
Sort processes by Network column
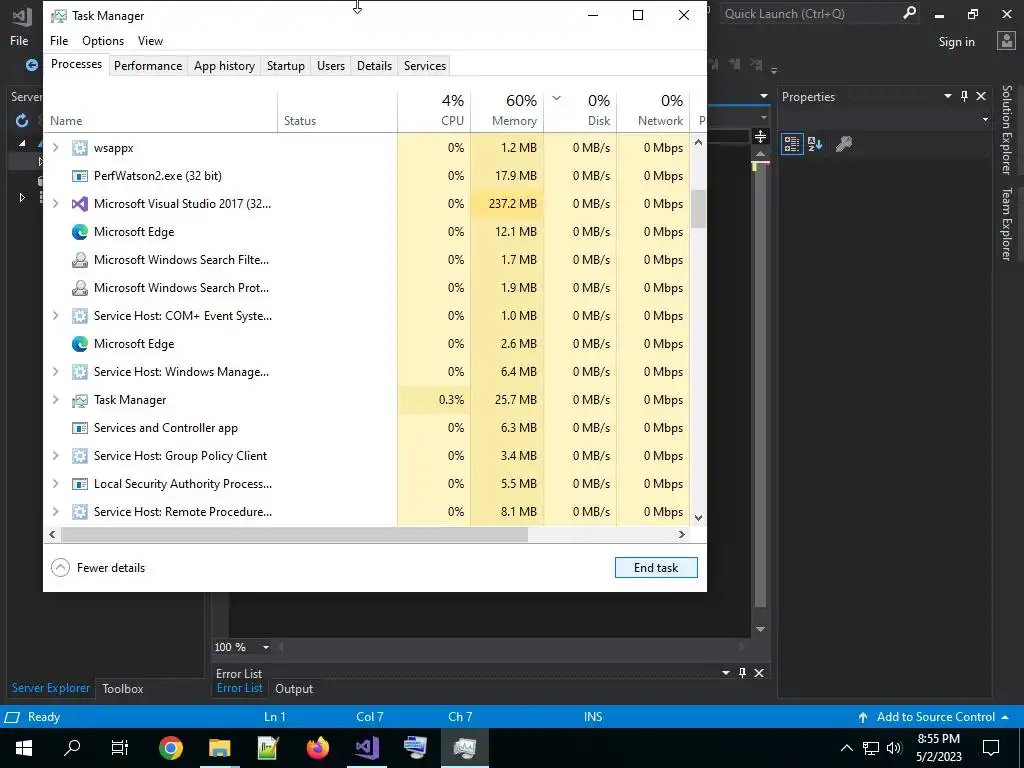pyautogui.click(x=653, y=110)
